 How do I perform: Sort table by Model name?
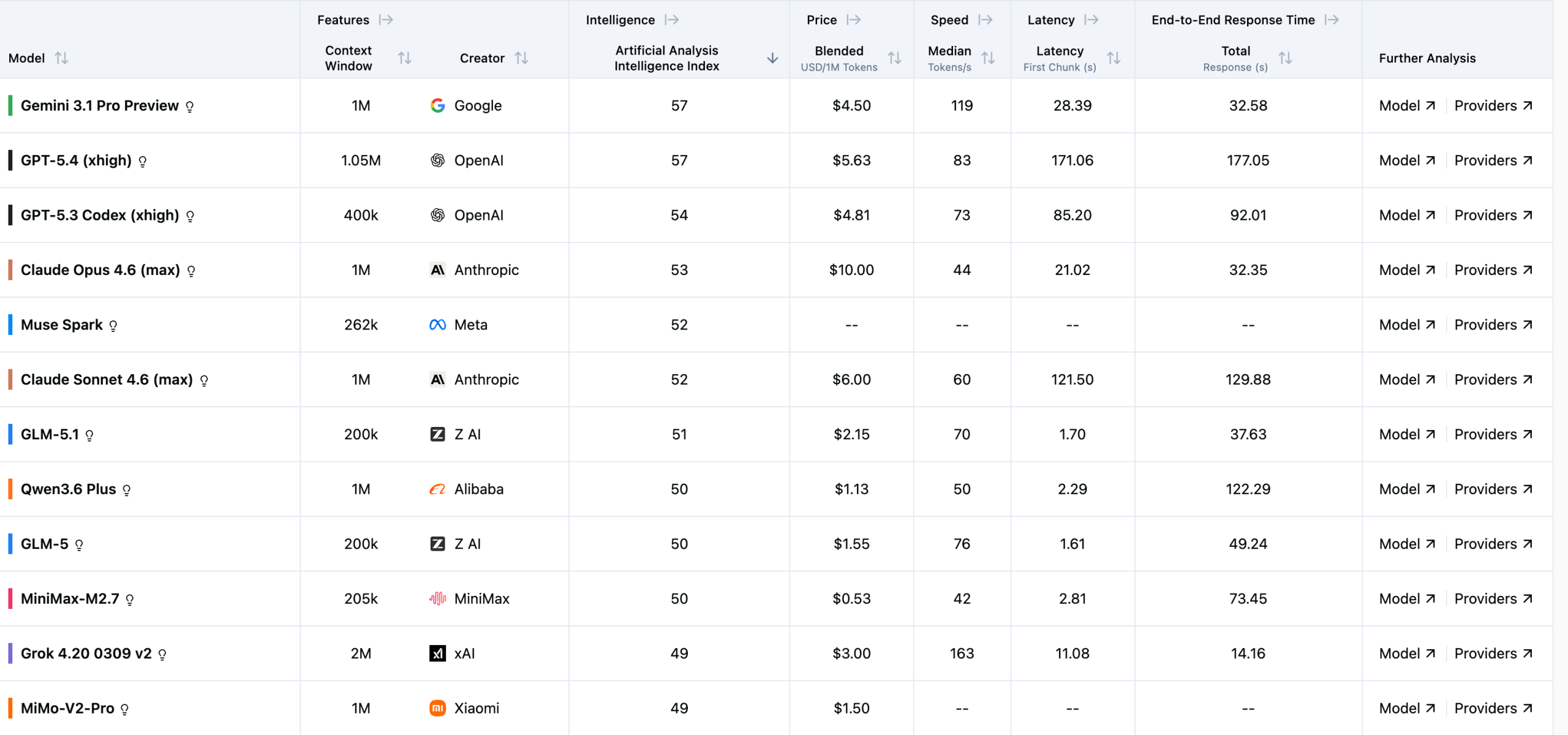61,58
